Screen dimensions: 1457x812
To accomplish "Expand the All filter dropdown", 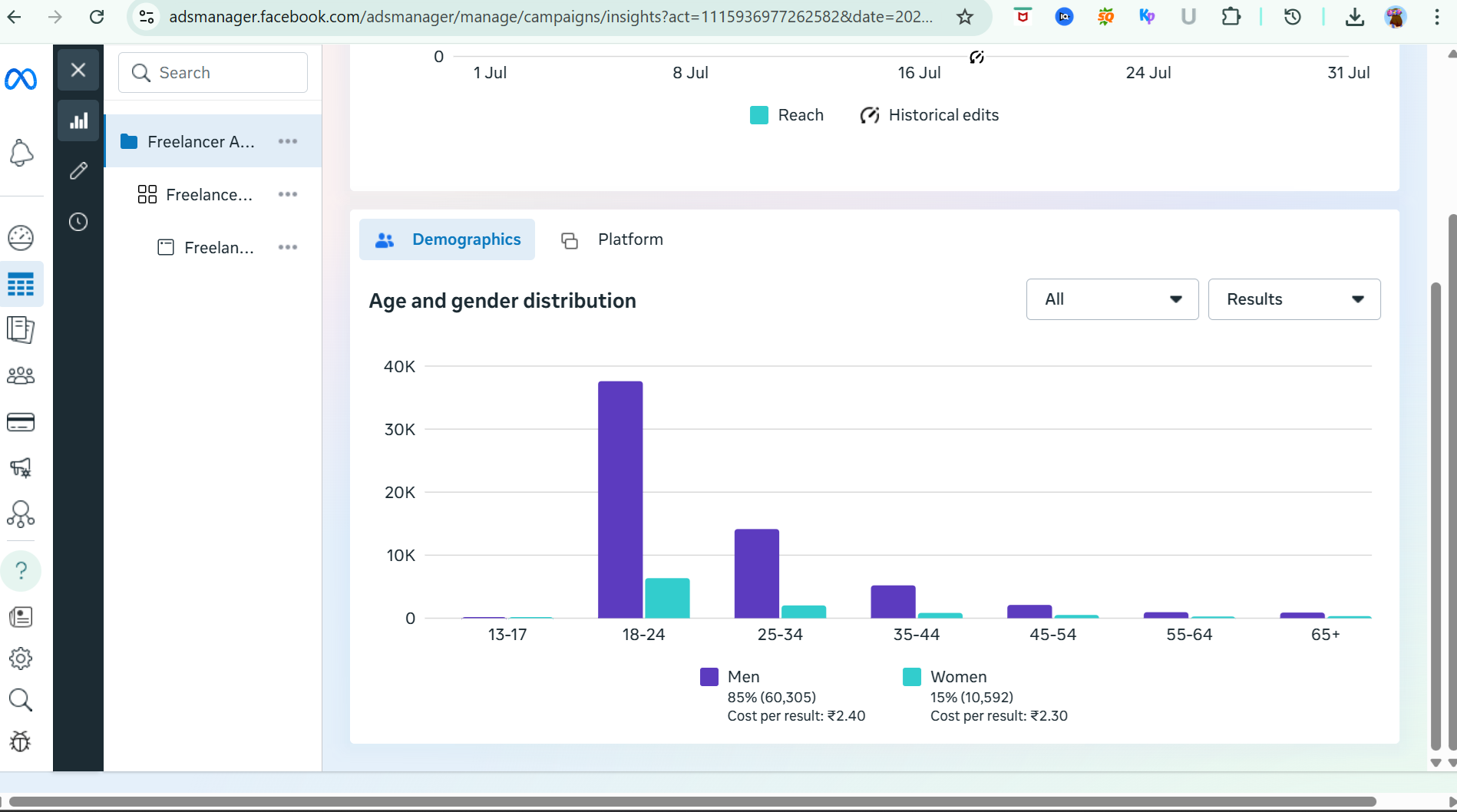I will click(x=1112, y=299).
